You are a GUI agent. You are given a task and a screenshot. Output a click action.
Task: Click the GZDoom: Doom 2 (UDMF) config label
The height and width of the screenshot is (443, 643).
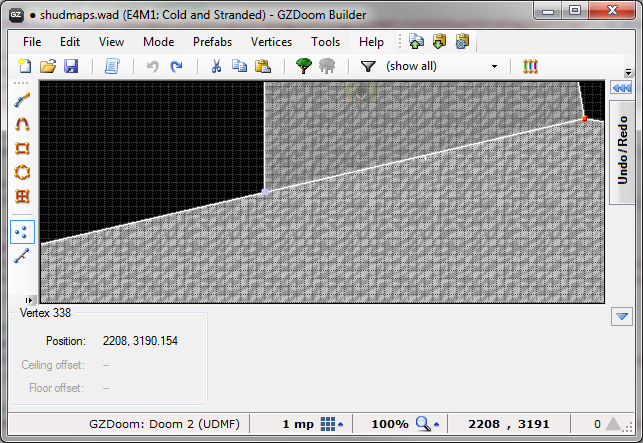pos(164,424)
